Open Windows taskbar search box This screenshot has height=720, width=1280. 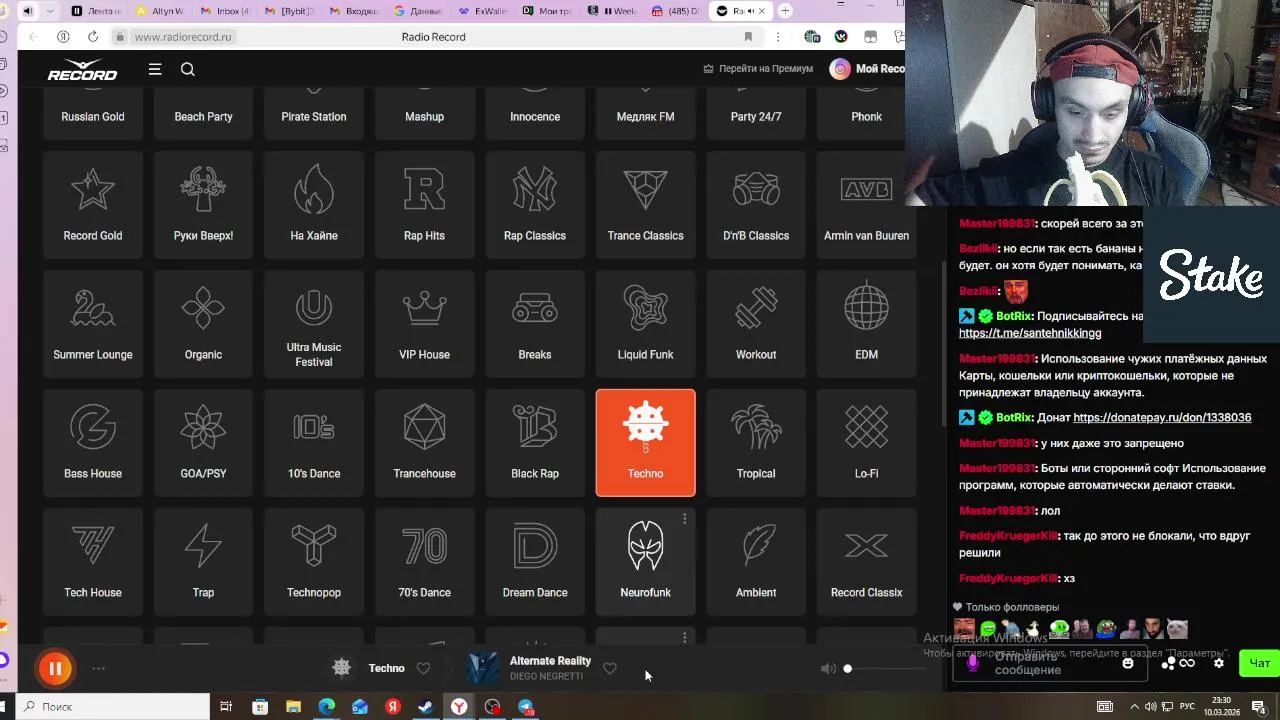click(112, 707)
